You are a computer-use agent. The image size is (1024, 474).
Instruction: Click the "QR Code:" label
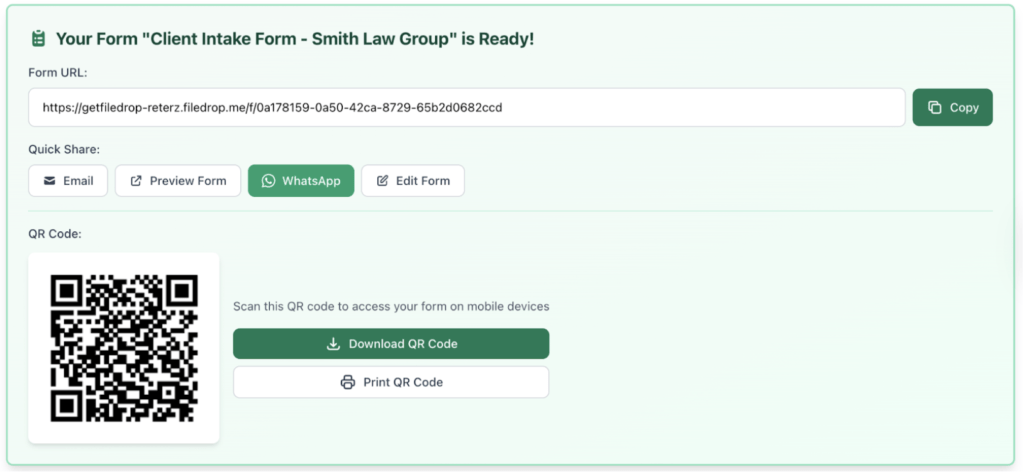coord(55,234)
